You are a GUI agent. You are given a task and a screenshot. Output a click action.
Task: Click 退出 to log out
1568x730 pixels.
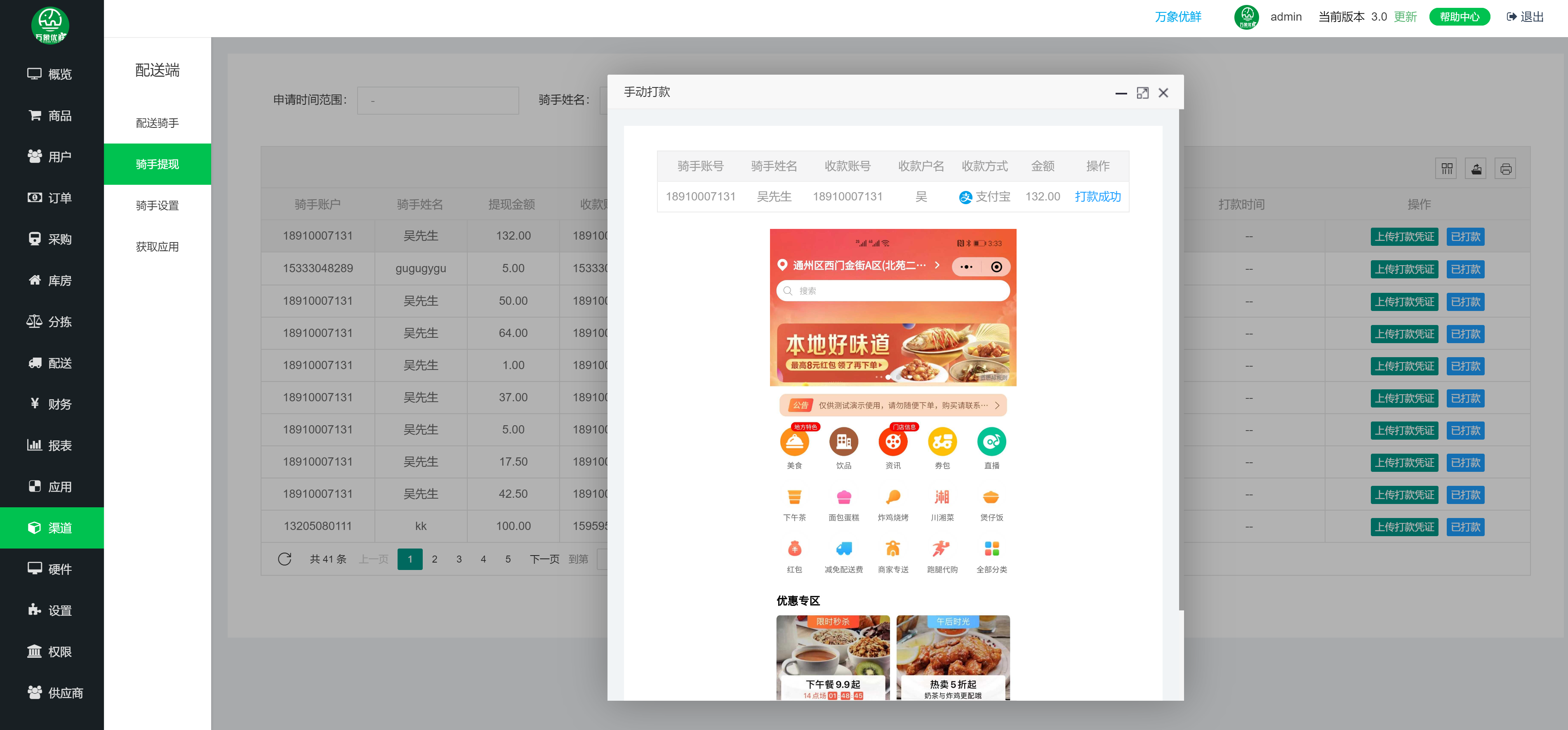click(x=1525, y=17)
